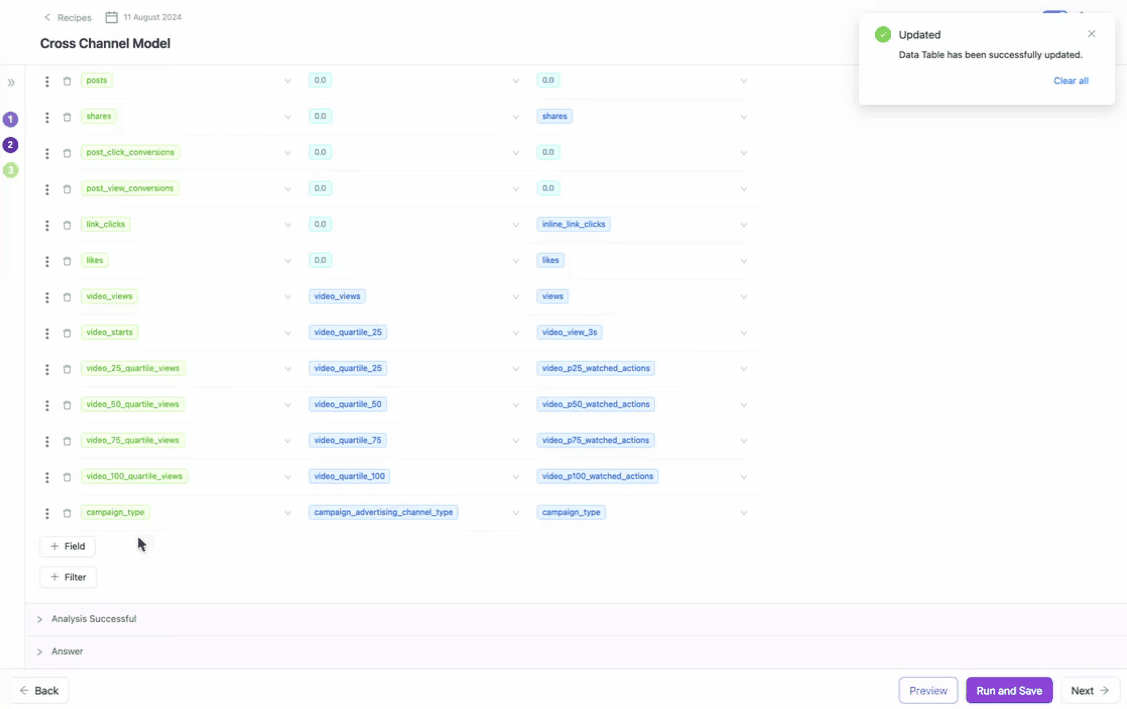Click Clear all in notification
Image resolution: width=1127 pixels, height=709 pixels.
point(1070,81)
